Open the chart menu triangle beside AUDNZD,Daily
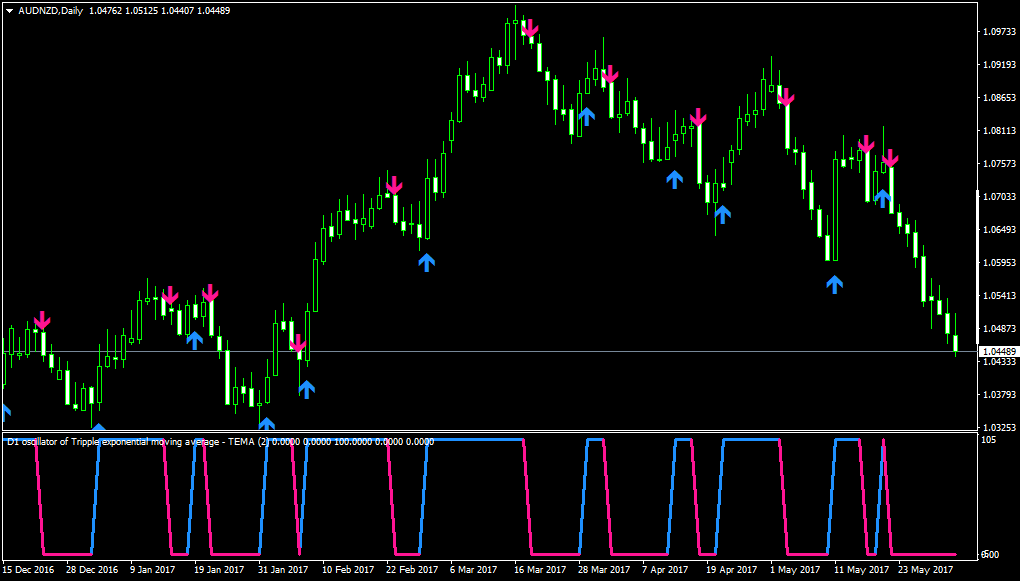The height and width of the screenshot is (581, 1020). (x=10, y=11)
